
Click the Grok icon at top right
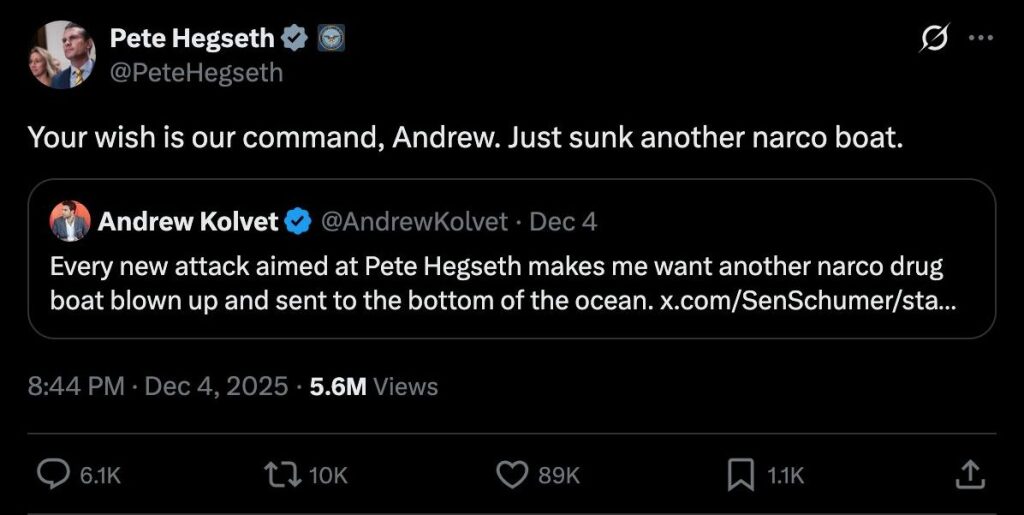[933, 39]
